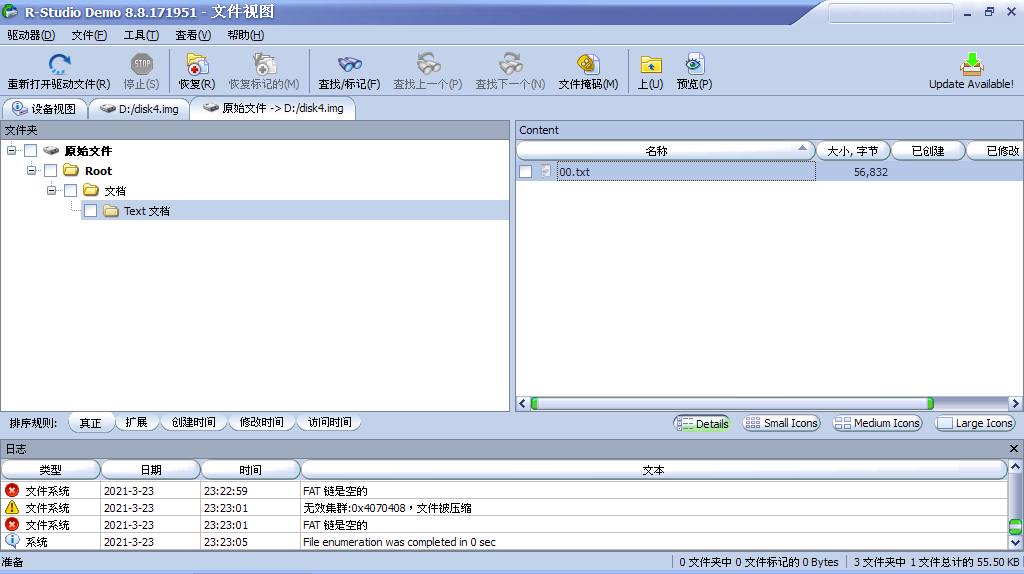Sort by the 名称 column header

point(665,151)
